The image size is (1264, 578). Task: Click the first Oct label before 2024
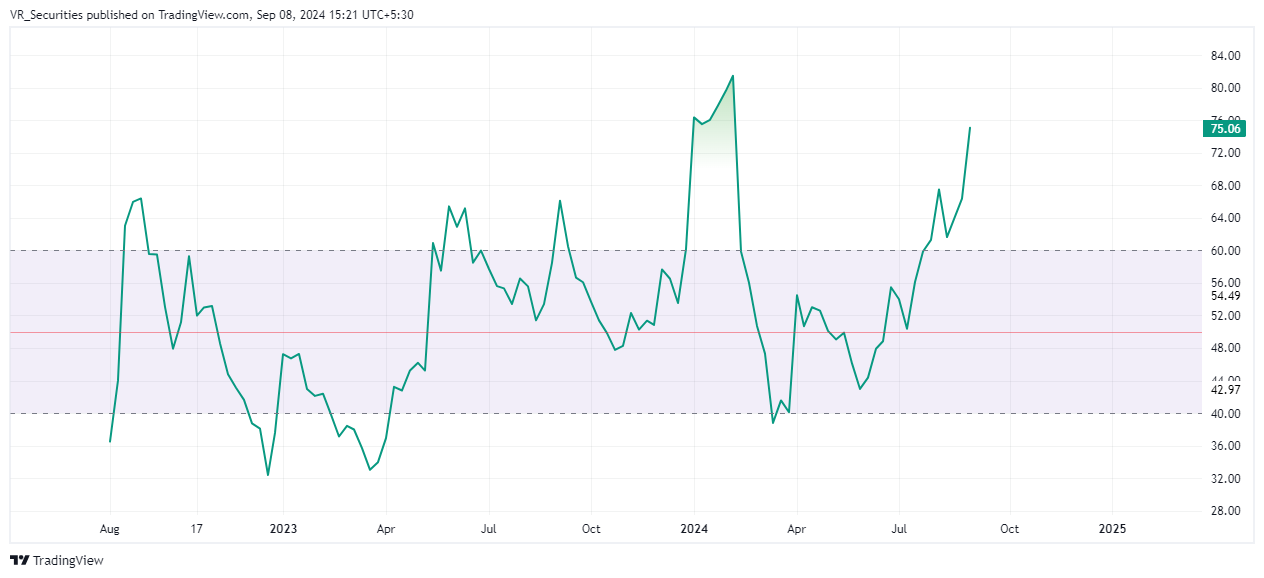591,528
